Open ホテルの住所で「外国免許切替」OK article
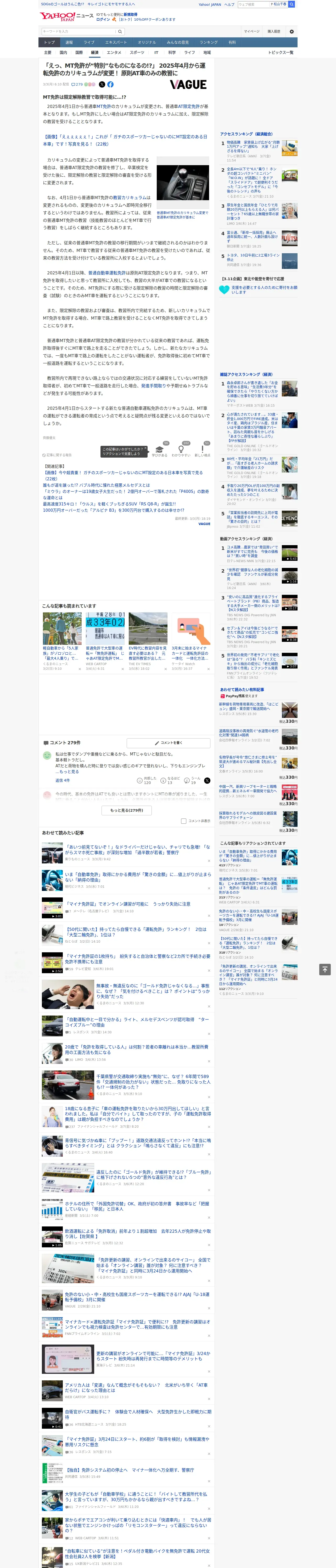The height and width of the screenshot is (1568, 336). (137, 1206)
